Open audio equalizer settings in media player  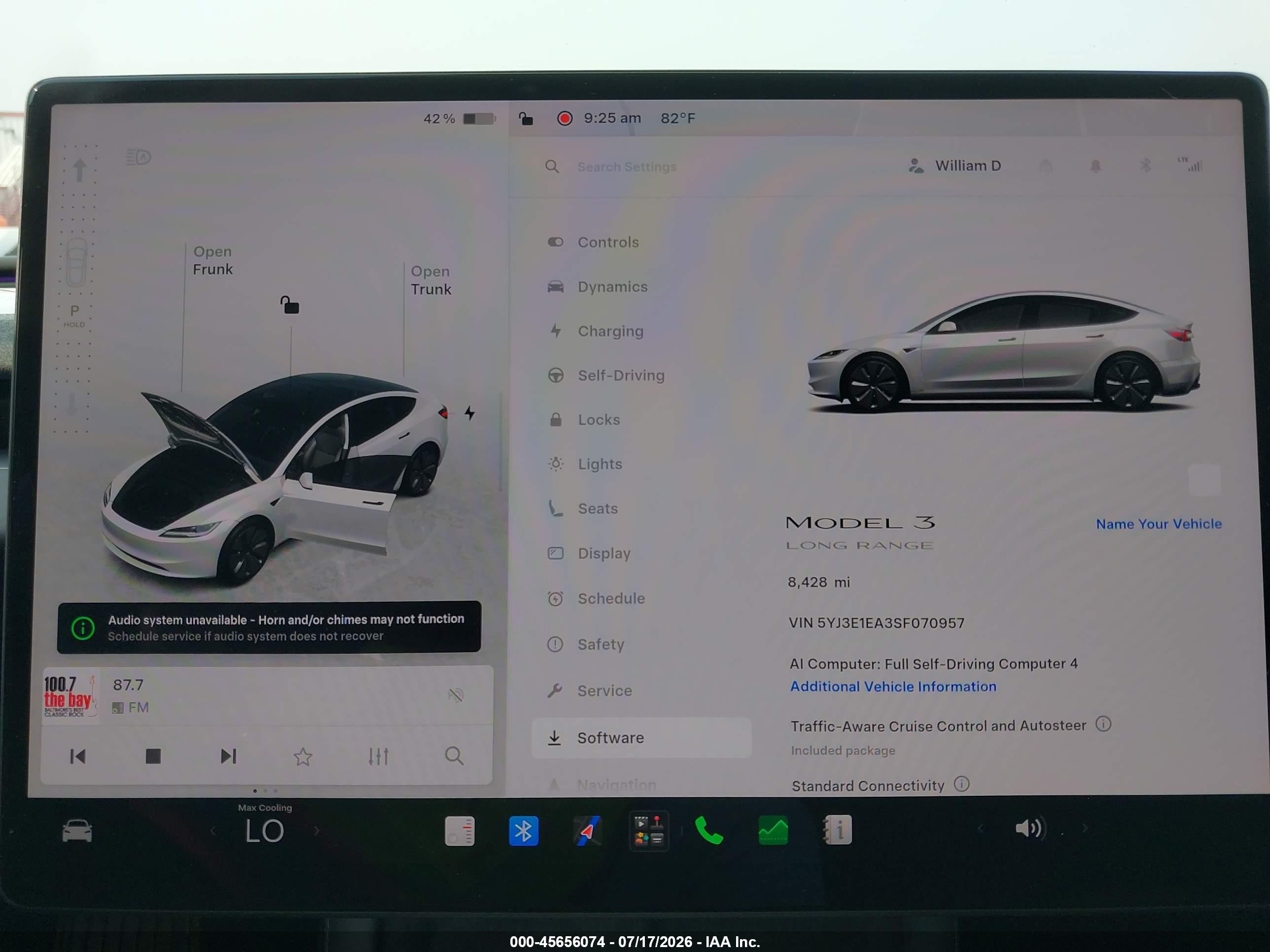[x=378, y=756]
